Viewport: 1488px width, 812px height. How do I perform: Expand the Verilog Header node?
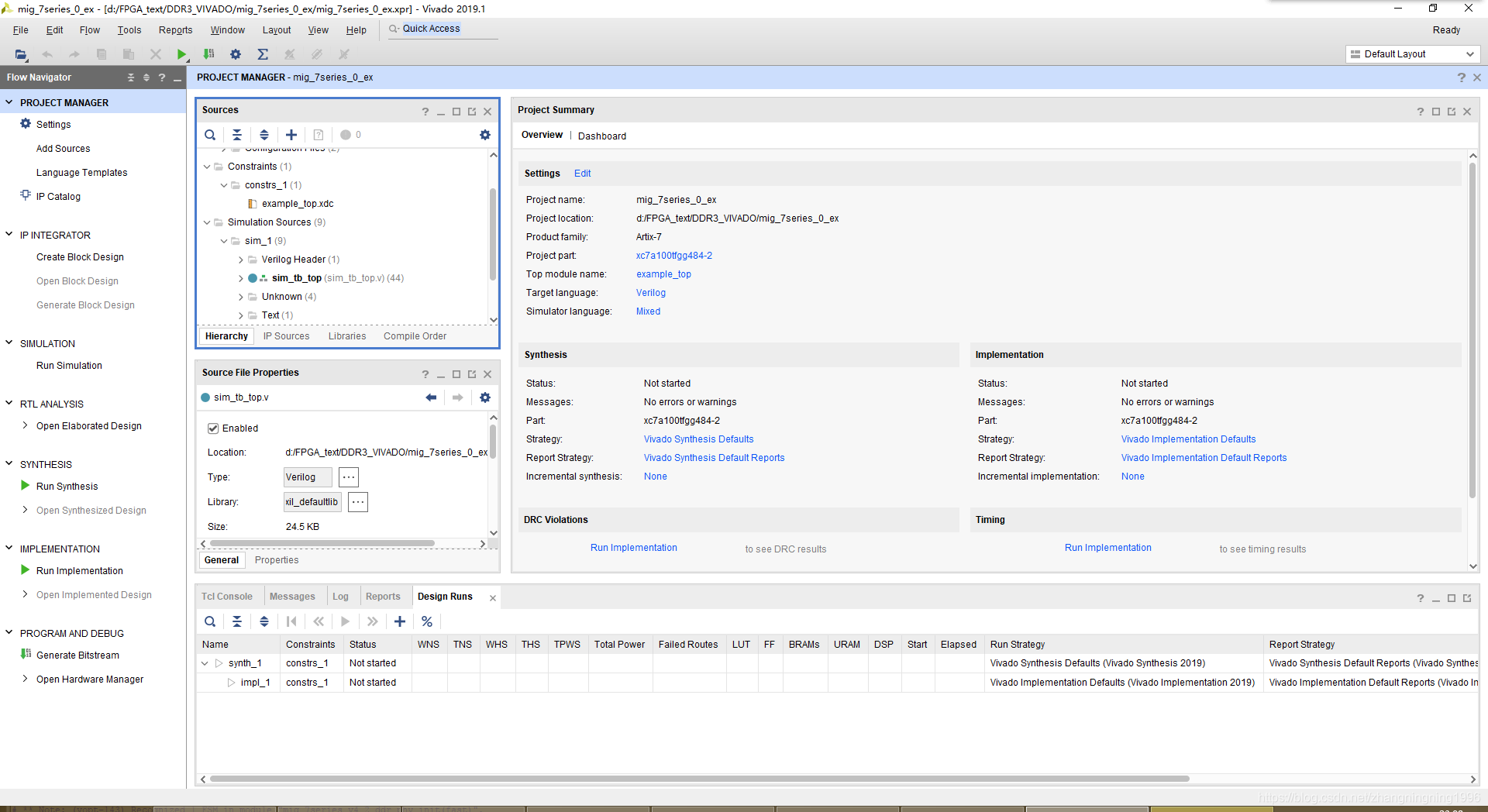point(241,260)
